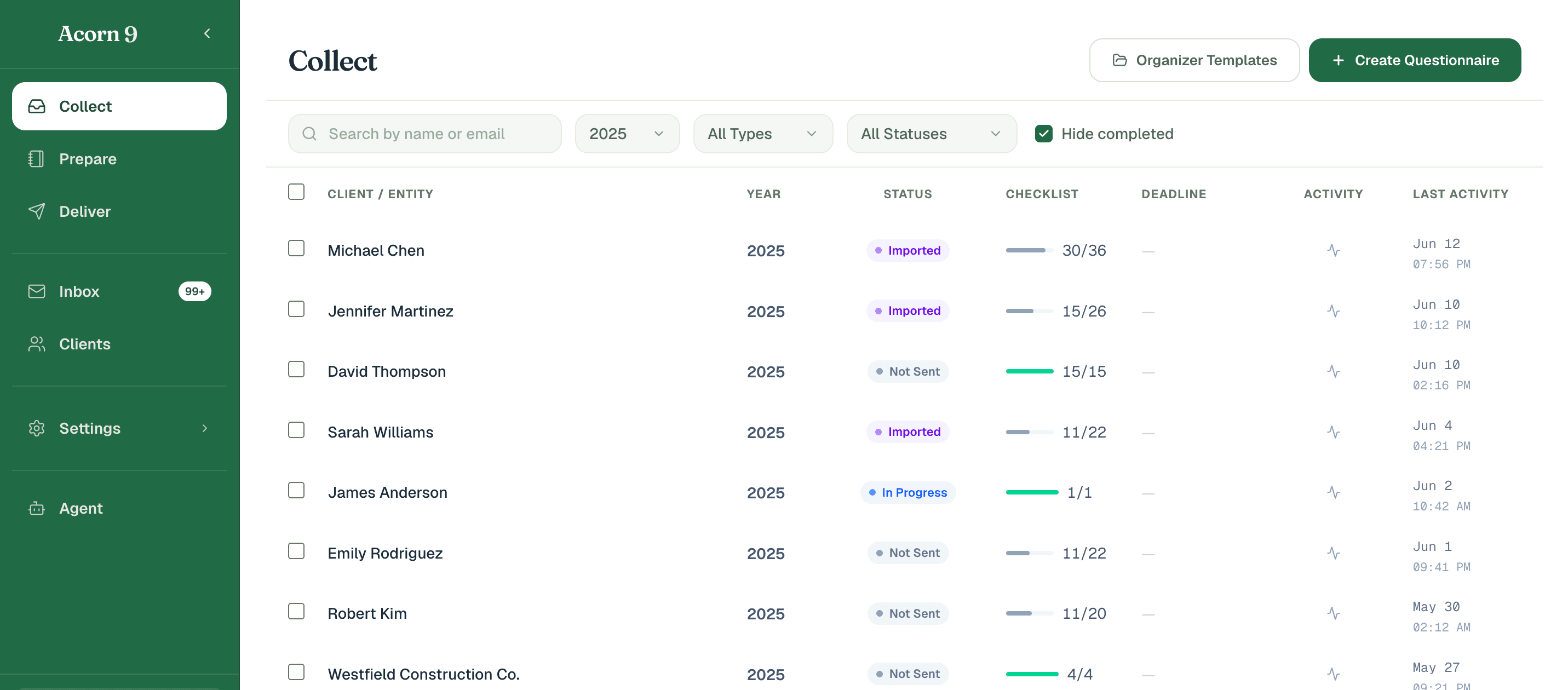
Task: Select Westfield Construction Co. row checkbox
Action: click(x=296, y=672)
